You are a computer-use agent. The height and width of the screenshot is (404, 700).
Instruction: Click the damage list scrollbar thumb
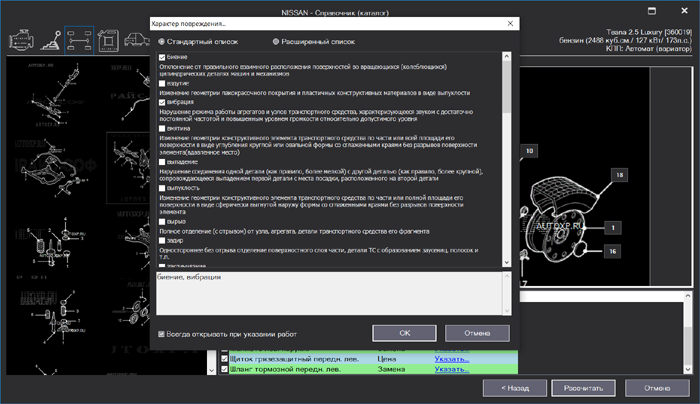(506, 87)
